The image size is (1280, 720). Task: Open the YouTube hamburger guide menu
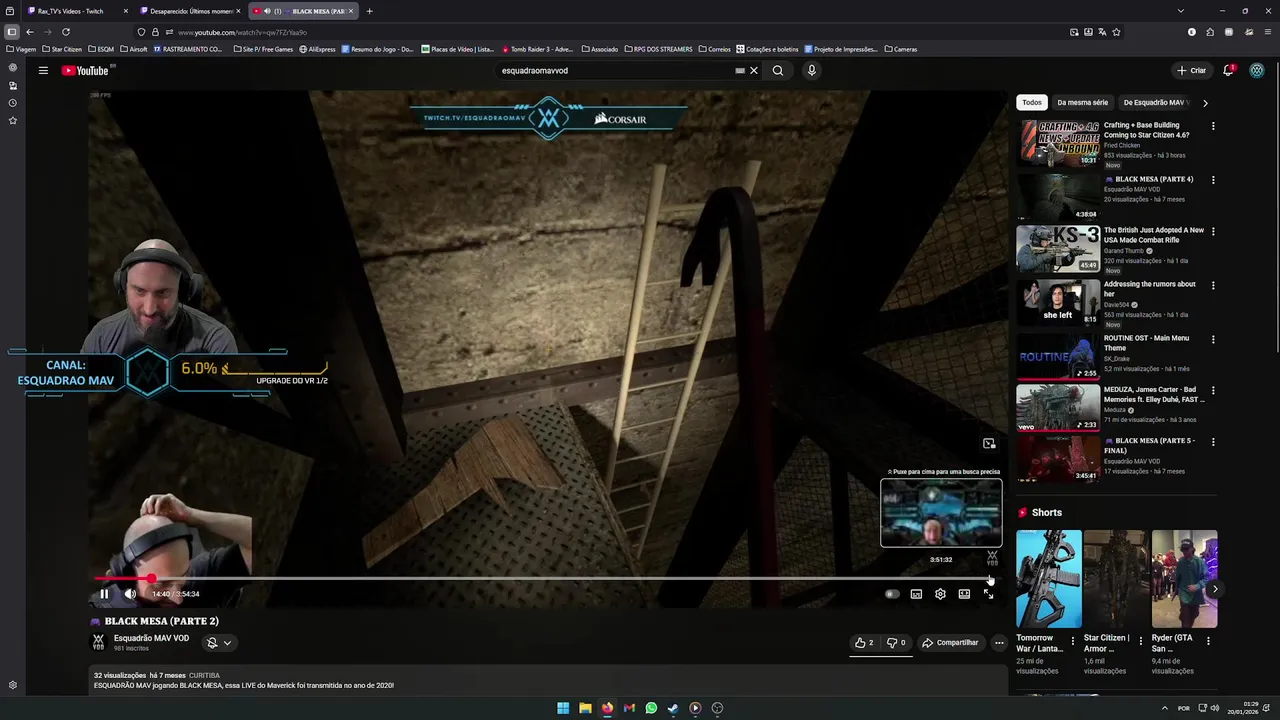(x=43, y=70)
